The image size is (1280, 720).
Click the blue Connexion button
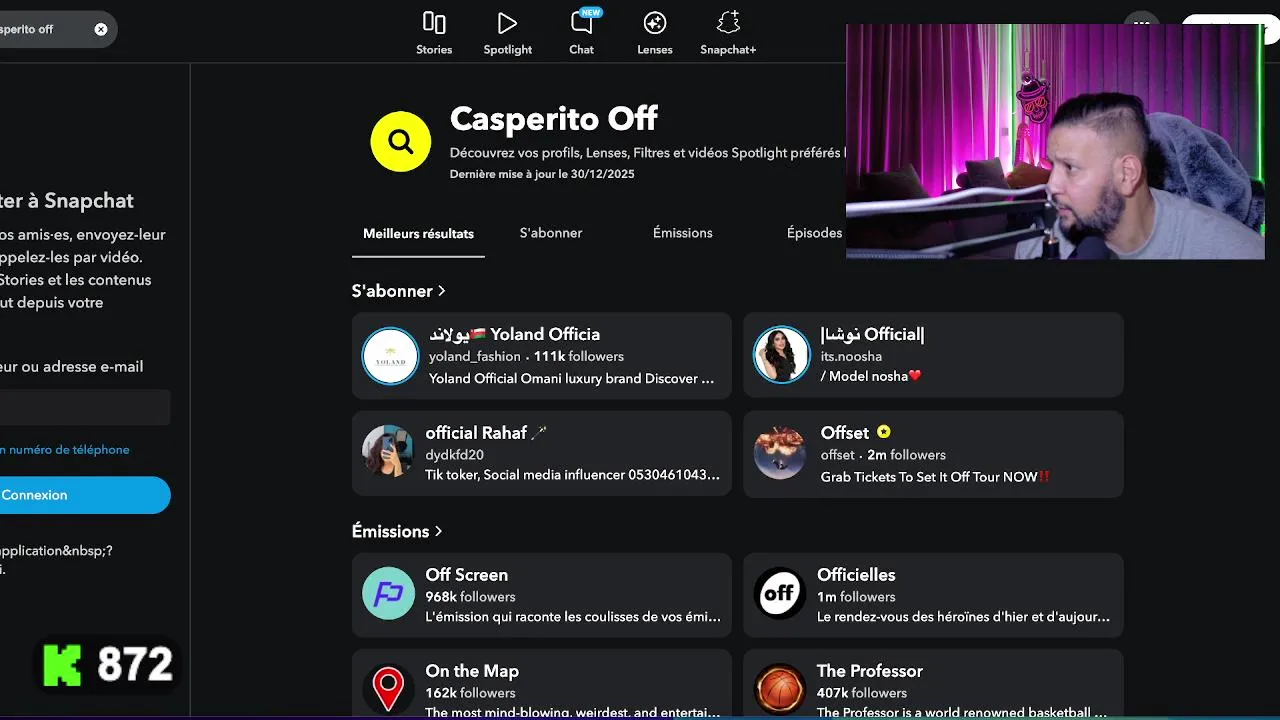85,495
